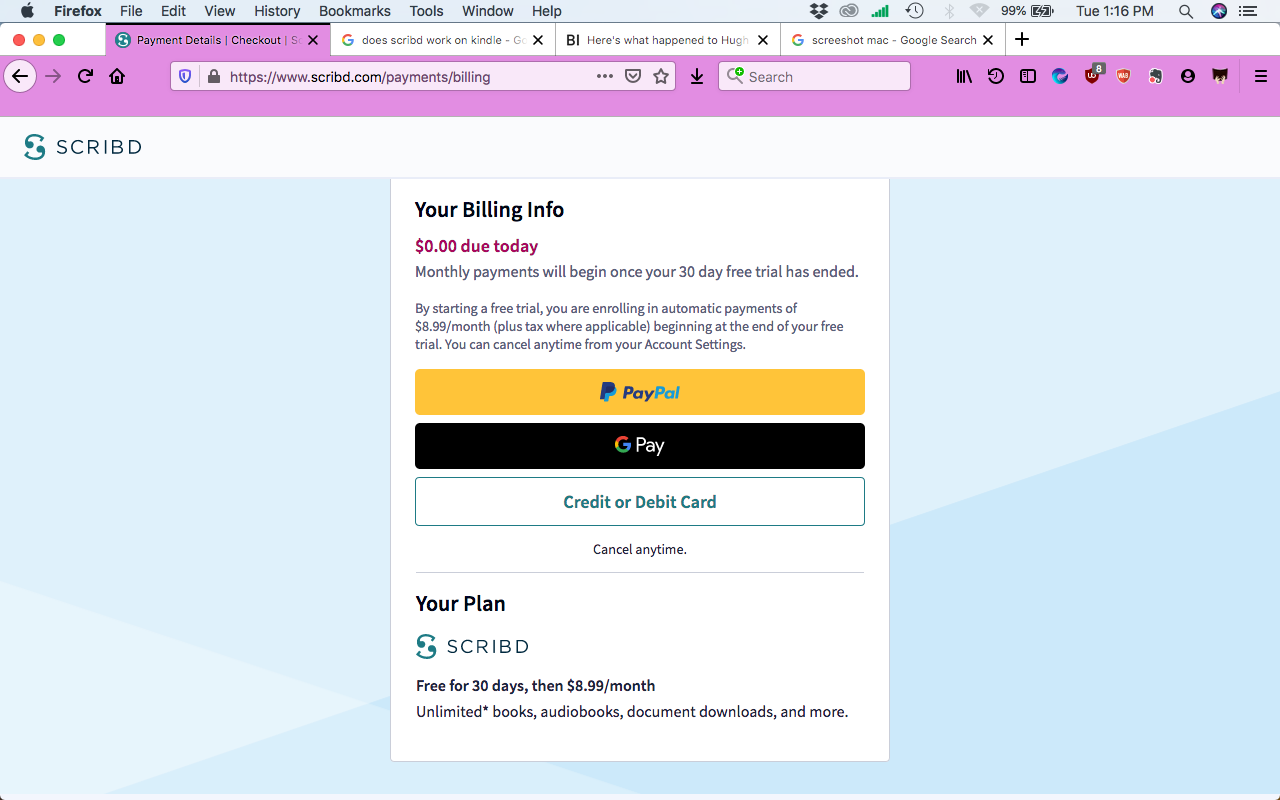Open the Firefox account avatar icon
Viewport: 1280px width, 800px height.
(x=1188, y=76)
